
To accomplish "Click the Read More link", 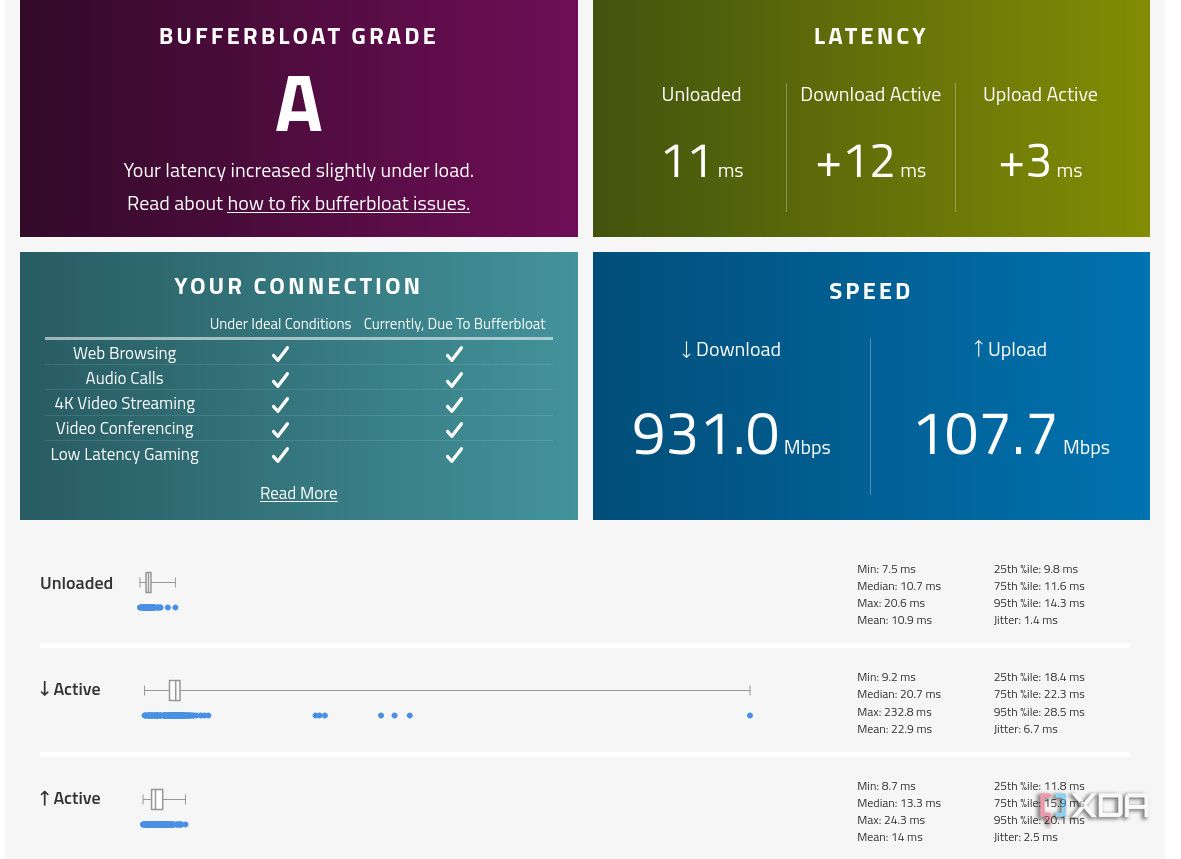I will [298, 494].
